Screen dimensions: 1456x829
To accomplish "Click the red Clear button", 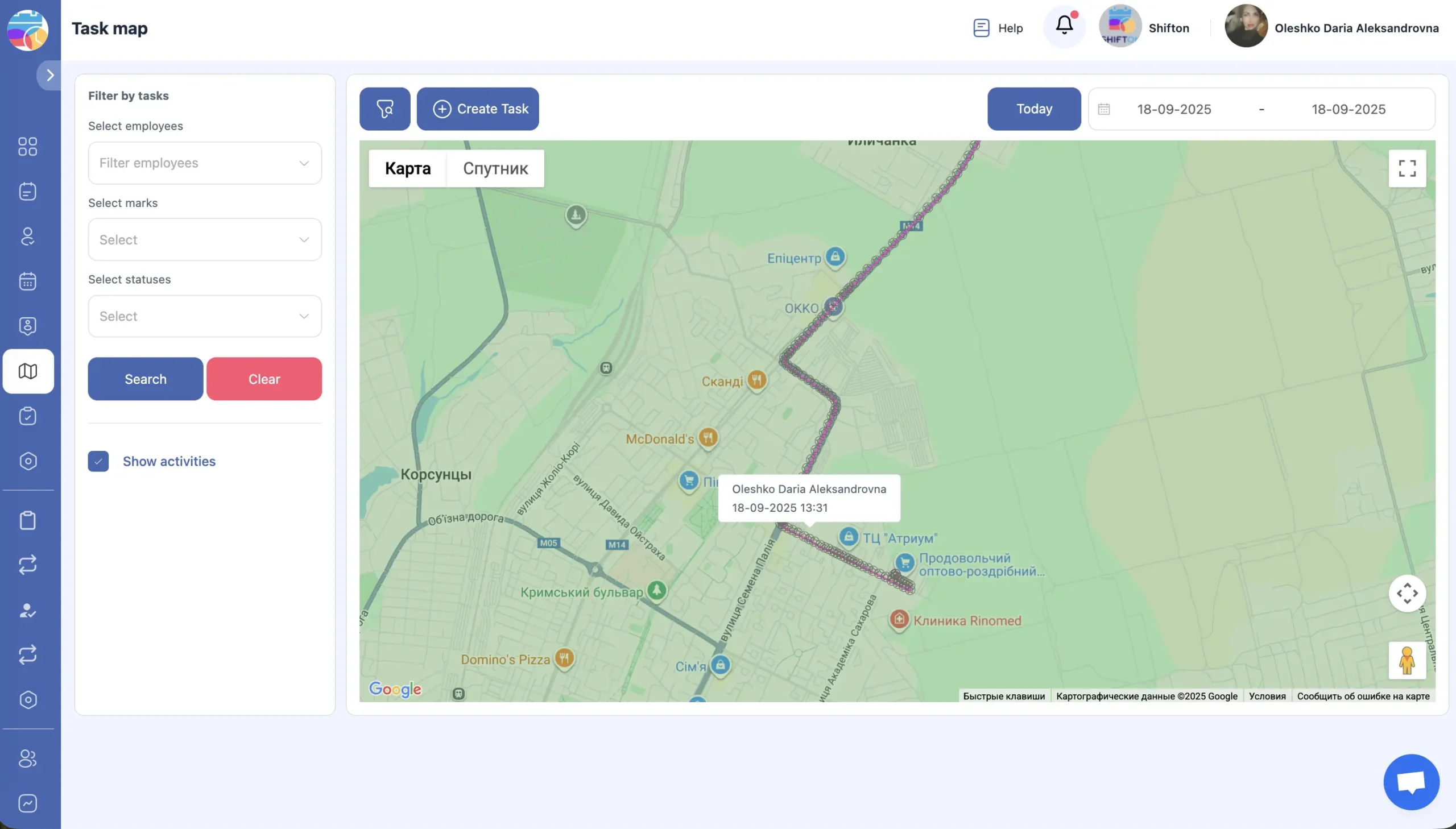I will [x=264, y=379].
